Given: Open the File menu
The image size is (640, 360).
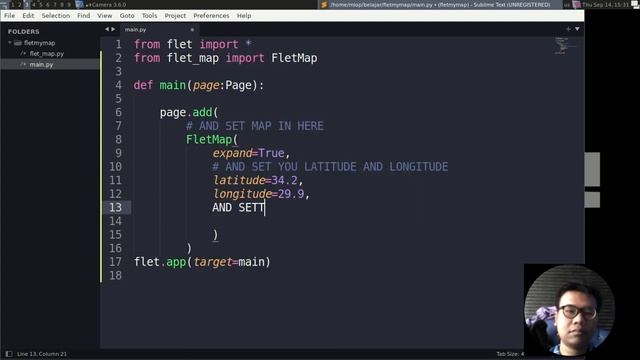Looking at the screenshot, I should pyautogui.click(x=9, y=16).
